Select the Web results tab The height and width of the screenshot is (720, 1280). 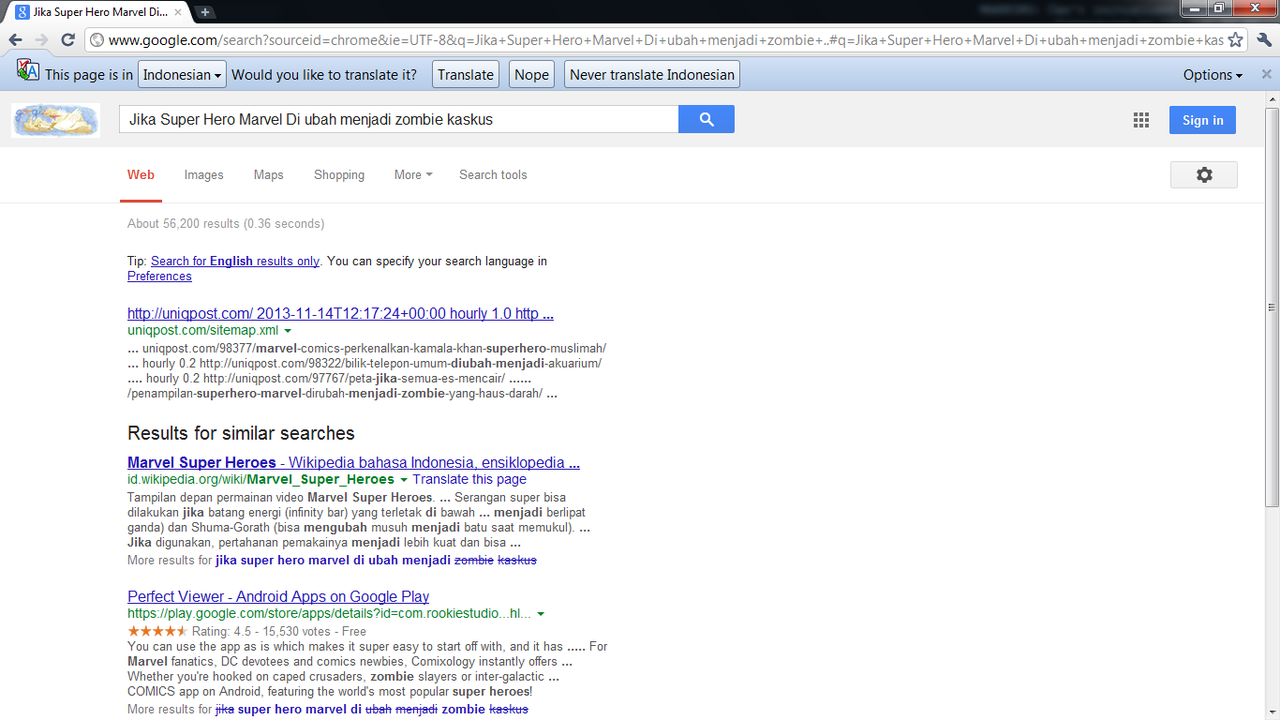[141, 175]
